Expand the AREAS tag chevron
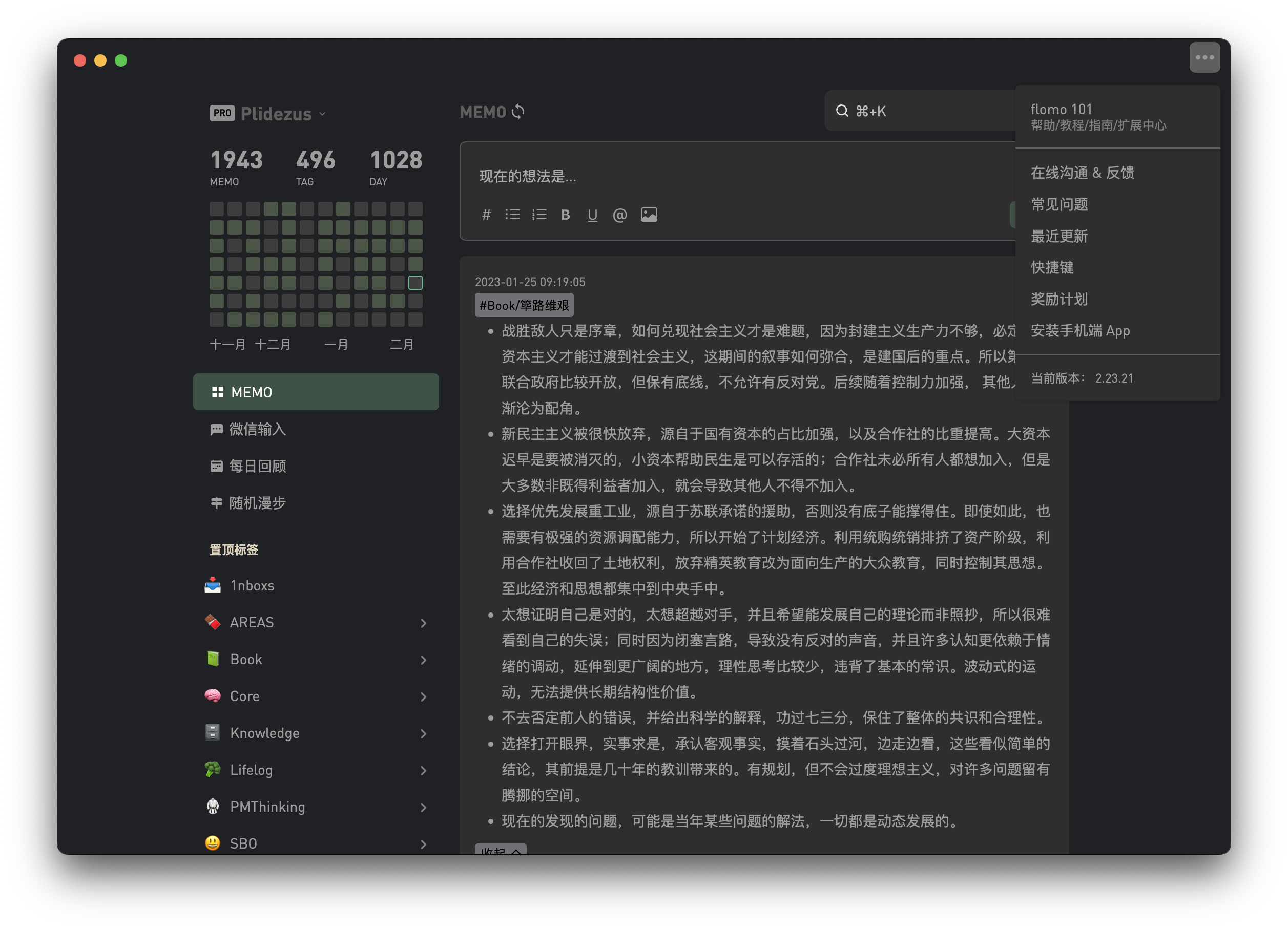This screenshot has width=1288, height=930. (423, 623)
